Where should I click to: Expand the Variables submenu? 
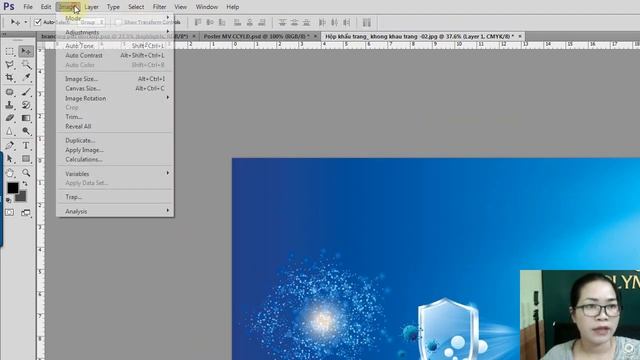115,174
